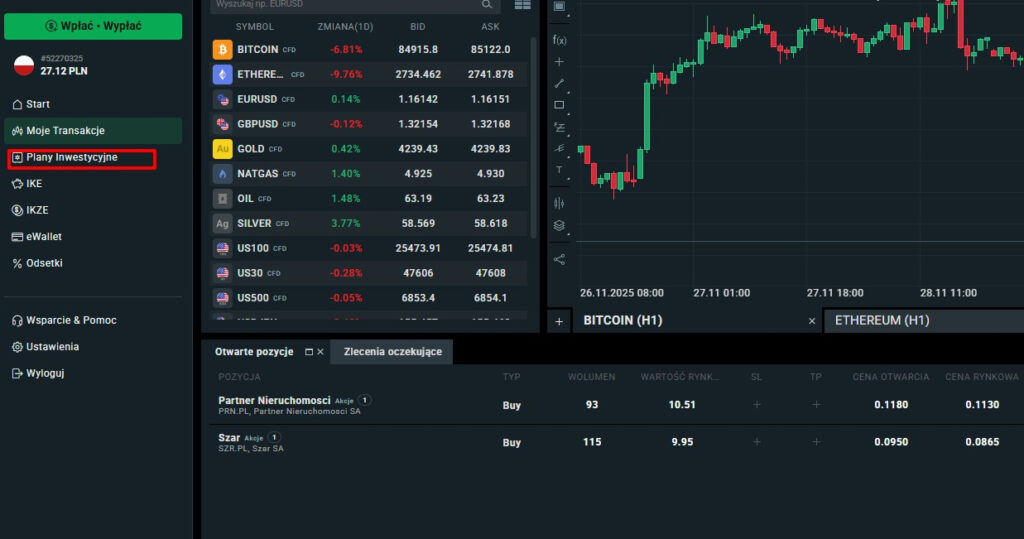This screenshot has height=539, width=1024.
Task: Click the Wpłać • Wypłać deposit button
Action: point(92,26)
